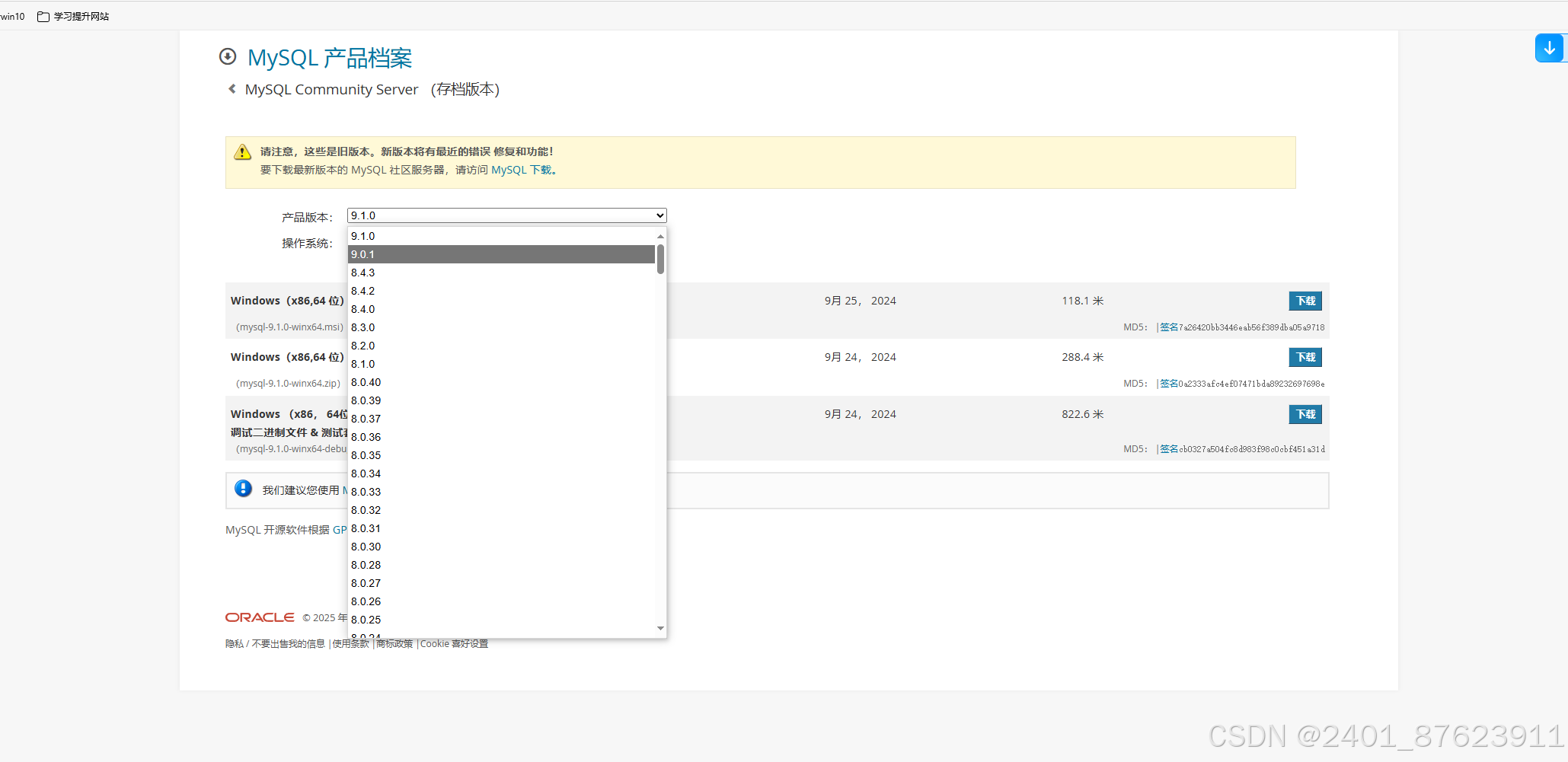Viewport: 1568px width, 762px height.
Task: Click the version list scrollbar down arrow
Action: coord(660,628)
